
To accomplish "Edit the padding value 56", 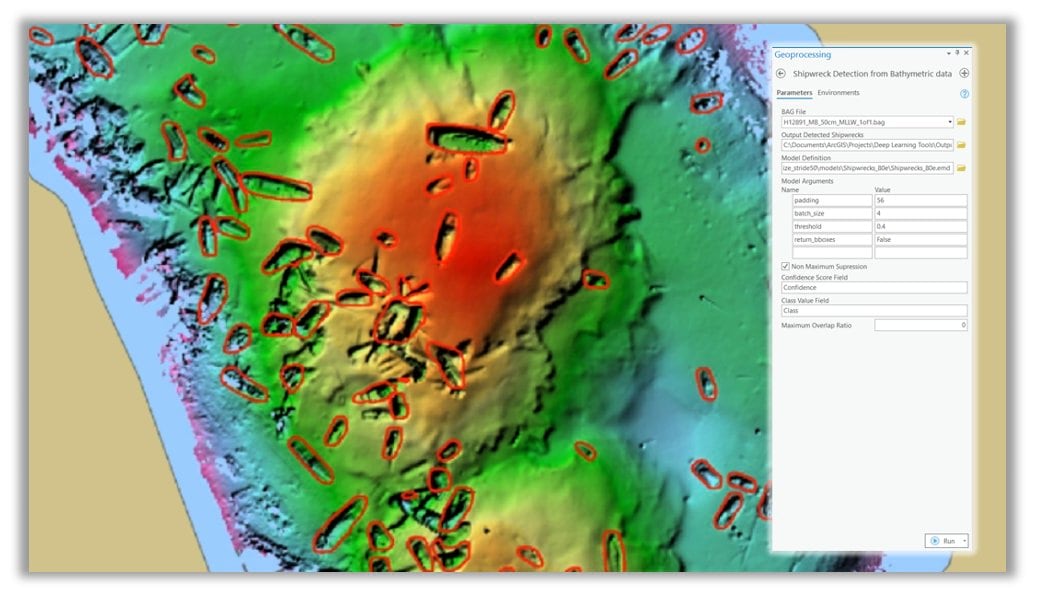I will click(x=921, y=200).
